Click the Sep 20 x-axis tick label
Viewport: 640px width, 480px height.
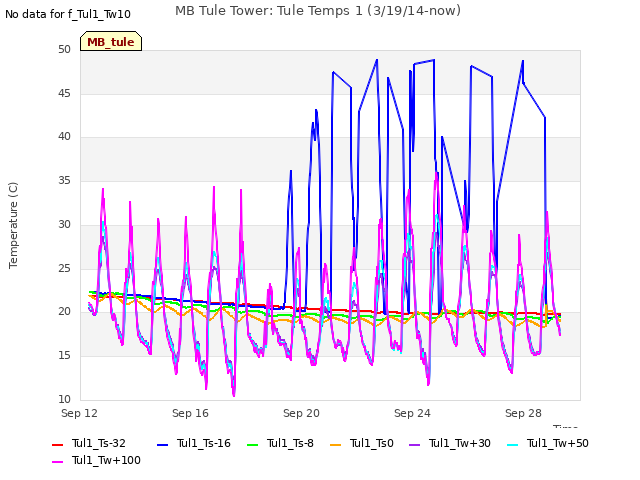(301, 413)
